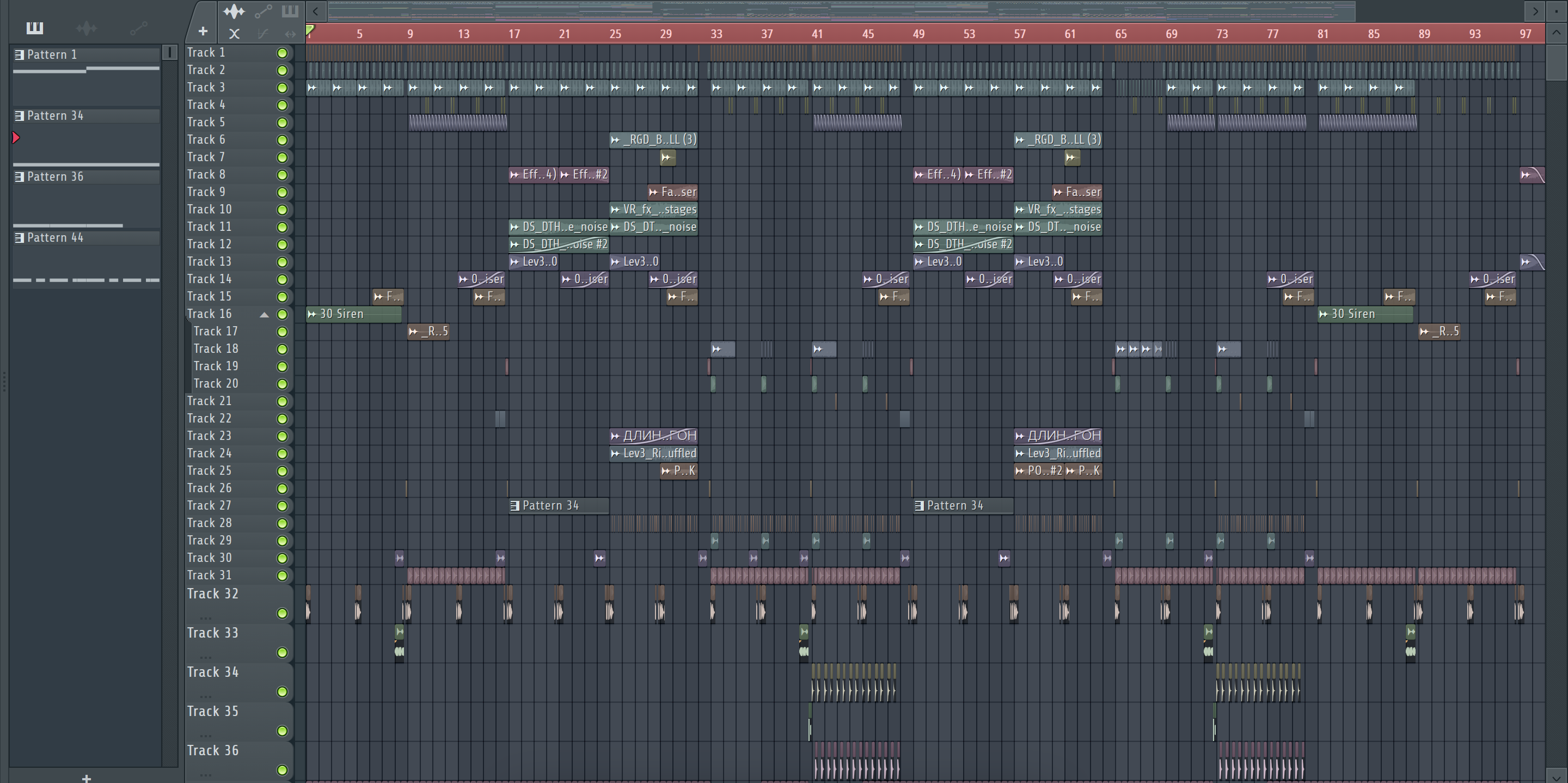Image resolution: width=1568 pixels, height=783 pixels.
Task: Mute Track 1 with its green LED
Action: (x=283, y=53)
